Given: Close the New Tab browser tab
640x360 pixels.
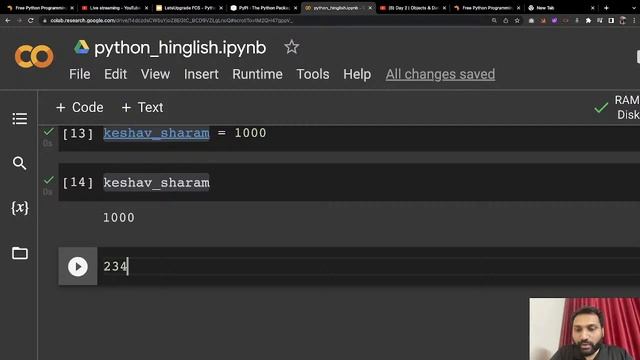Looking at the screenshot, I should point(593,8).
